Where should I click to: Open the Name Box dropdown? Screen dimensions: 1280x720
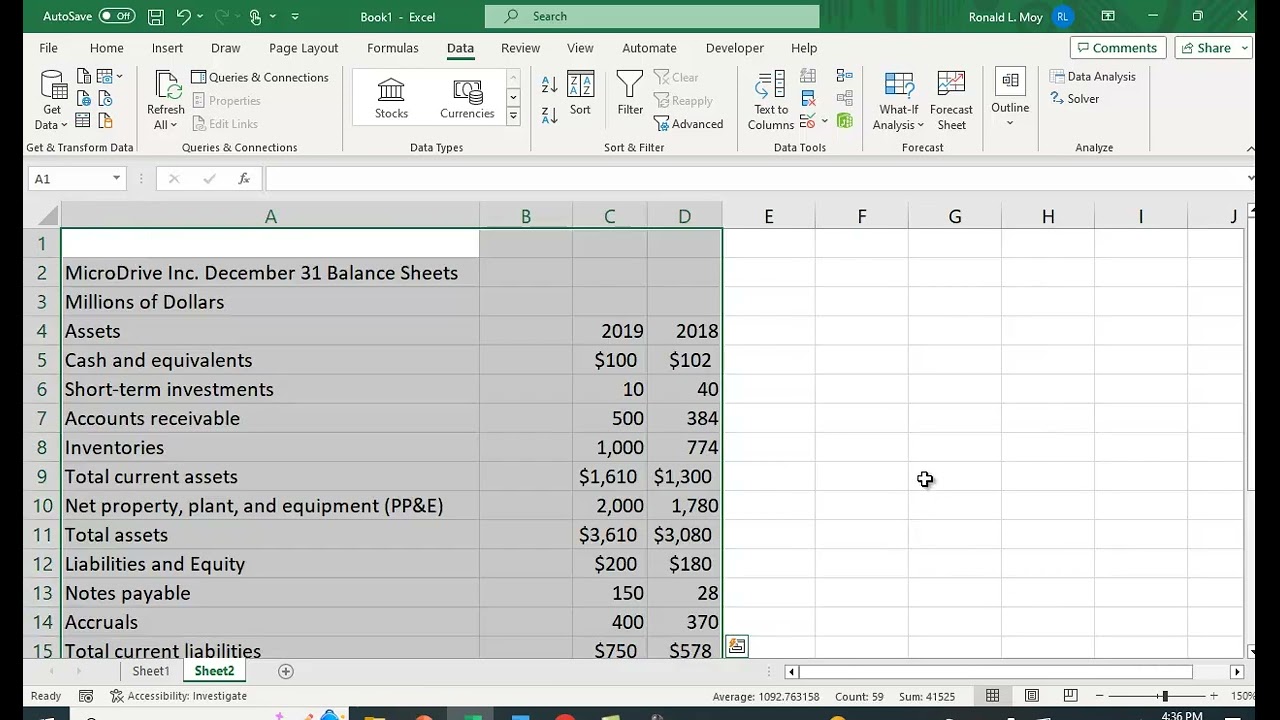(x=116, y=179)
